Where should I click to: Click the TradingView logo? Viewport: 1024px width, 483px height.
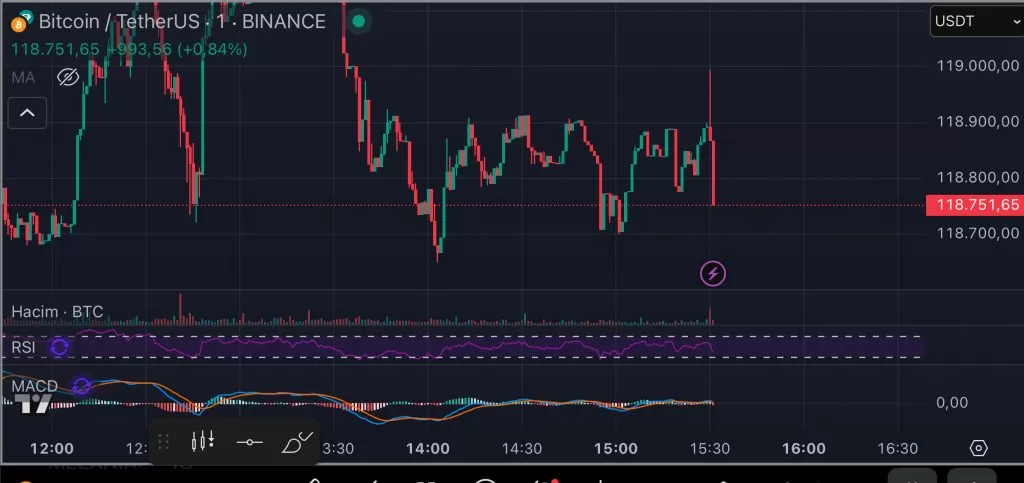point(36,404)
